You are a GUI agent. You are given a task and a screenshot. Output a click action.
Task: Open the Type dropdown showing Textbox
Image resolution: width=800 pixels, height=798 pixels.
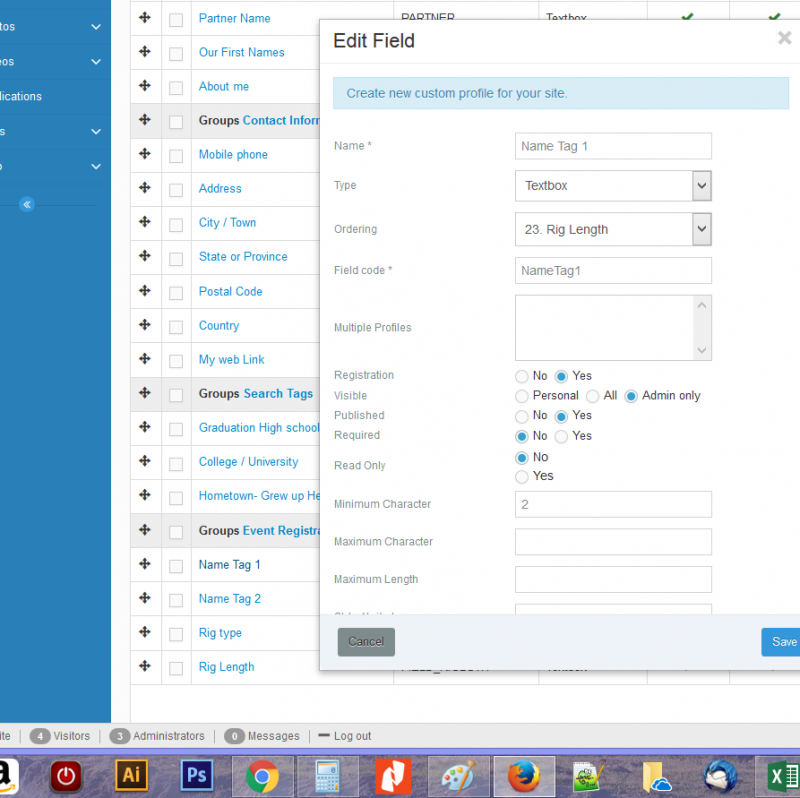click(x=612, y=186)
